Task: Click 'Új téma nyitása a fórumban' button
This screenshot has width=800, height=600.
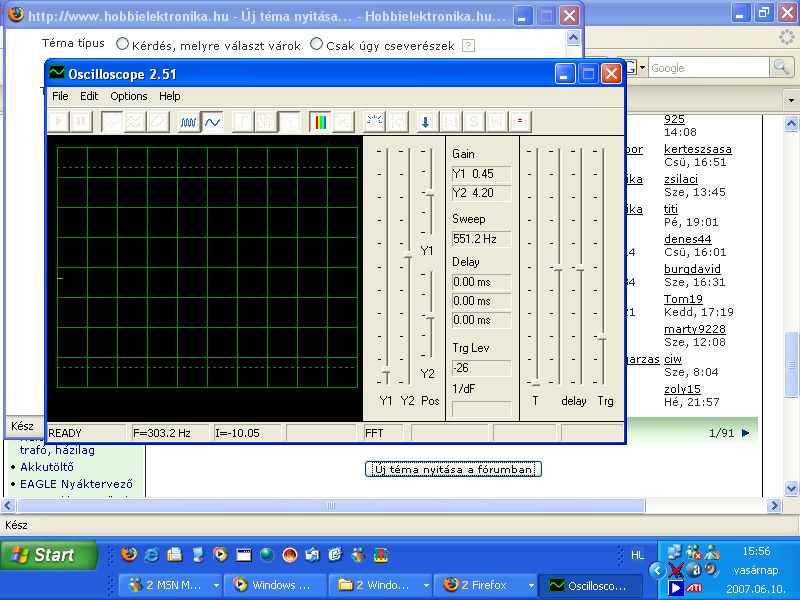Action: 453,469
